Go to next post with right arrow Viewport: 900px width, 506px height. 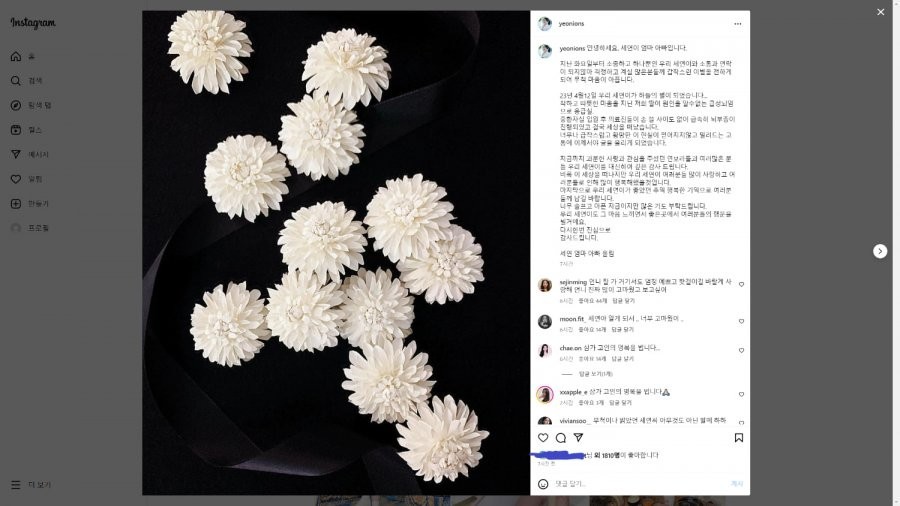(x=880, y=251)
